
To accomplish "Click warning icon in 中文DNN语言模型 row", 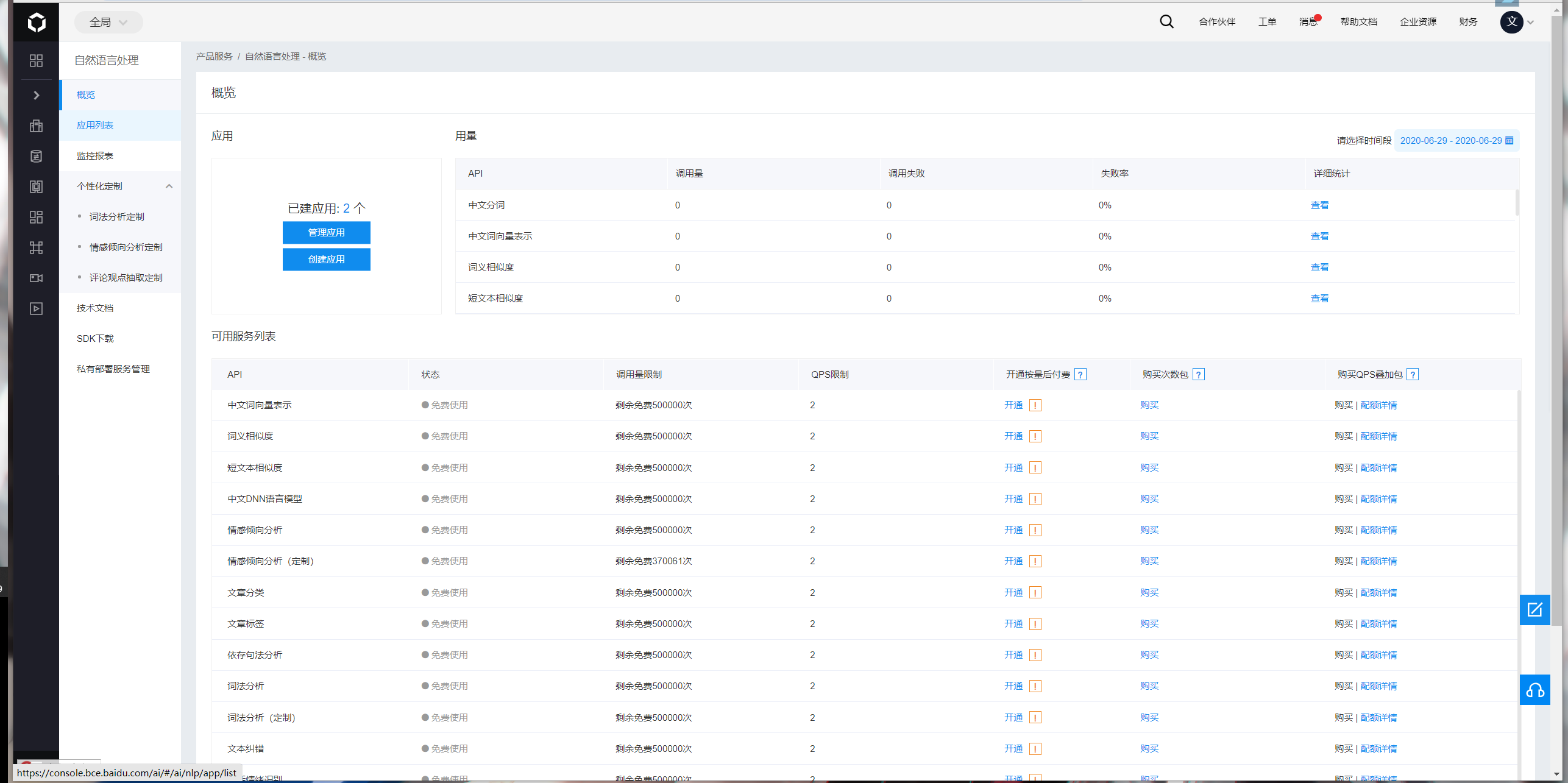I will [x=1035, y=499].
